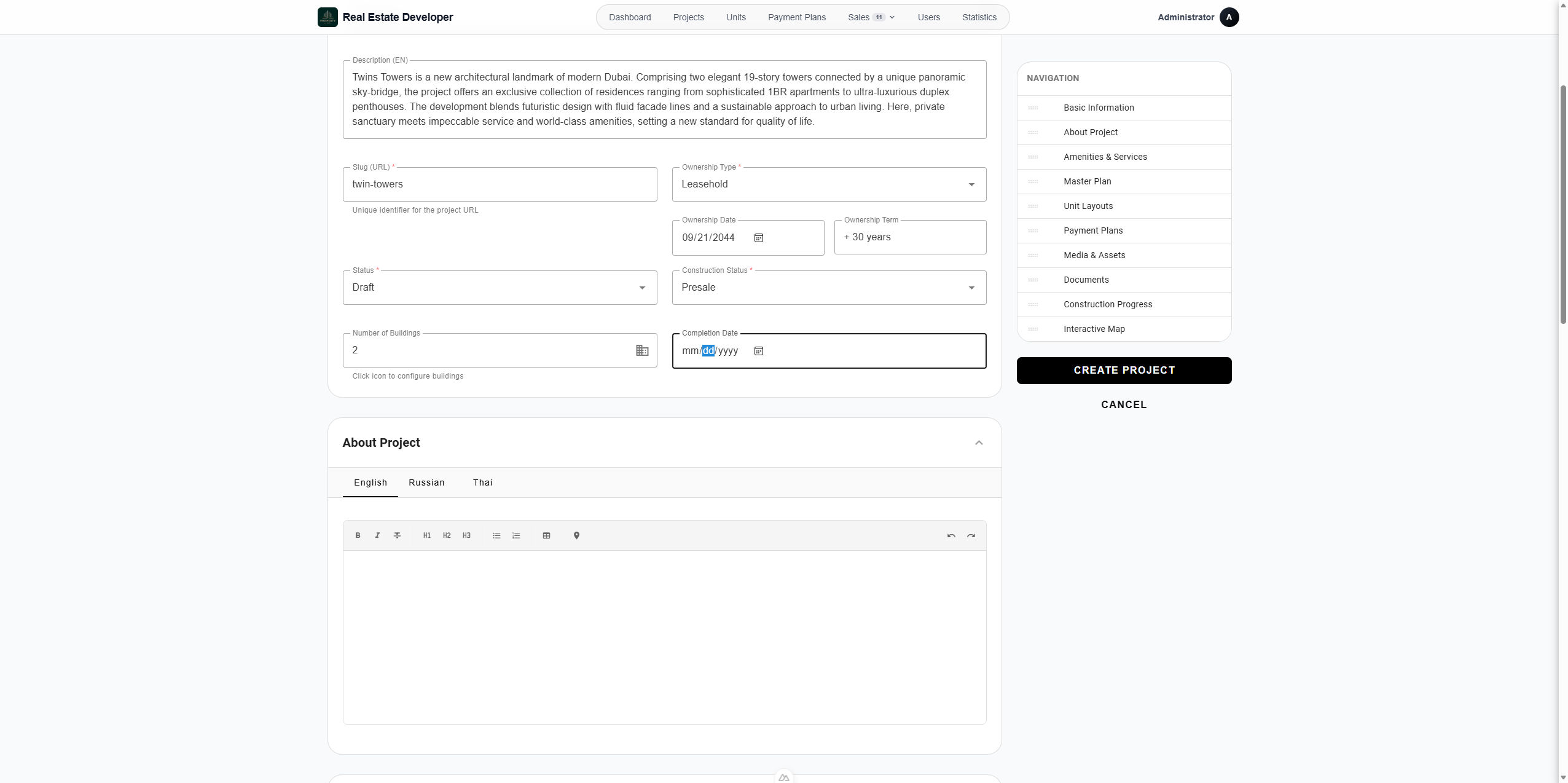The height and width of the screenshot is (783, 1568).
Task: Switch to the English language tab
Action: [370, 482]
